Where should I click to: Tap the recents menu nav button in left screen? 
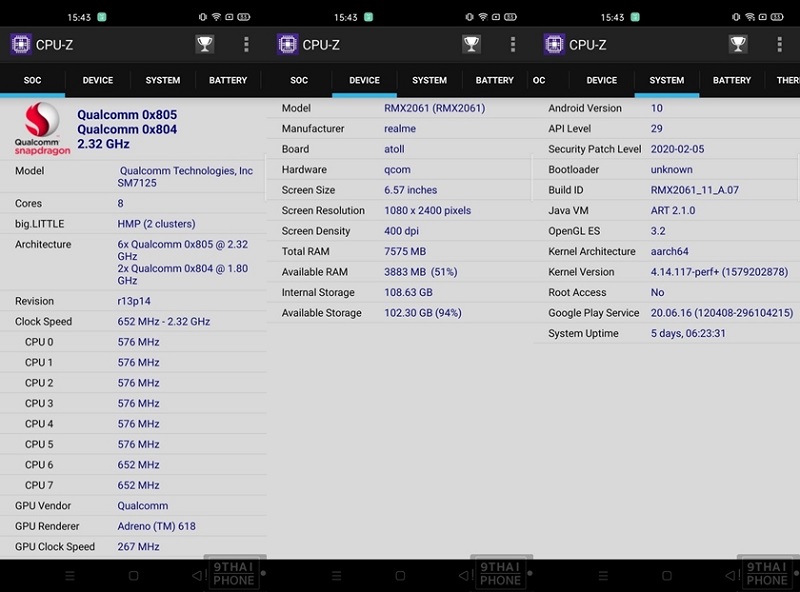click(x=70, y=576)
